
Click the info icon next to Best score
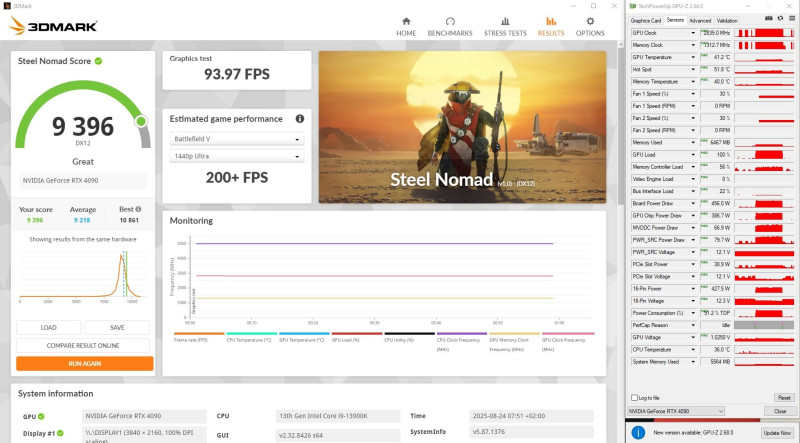[138, 209]
